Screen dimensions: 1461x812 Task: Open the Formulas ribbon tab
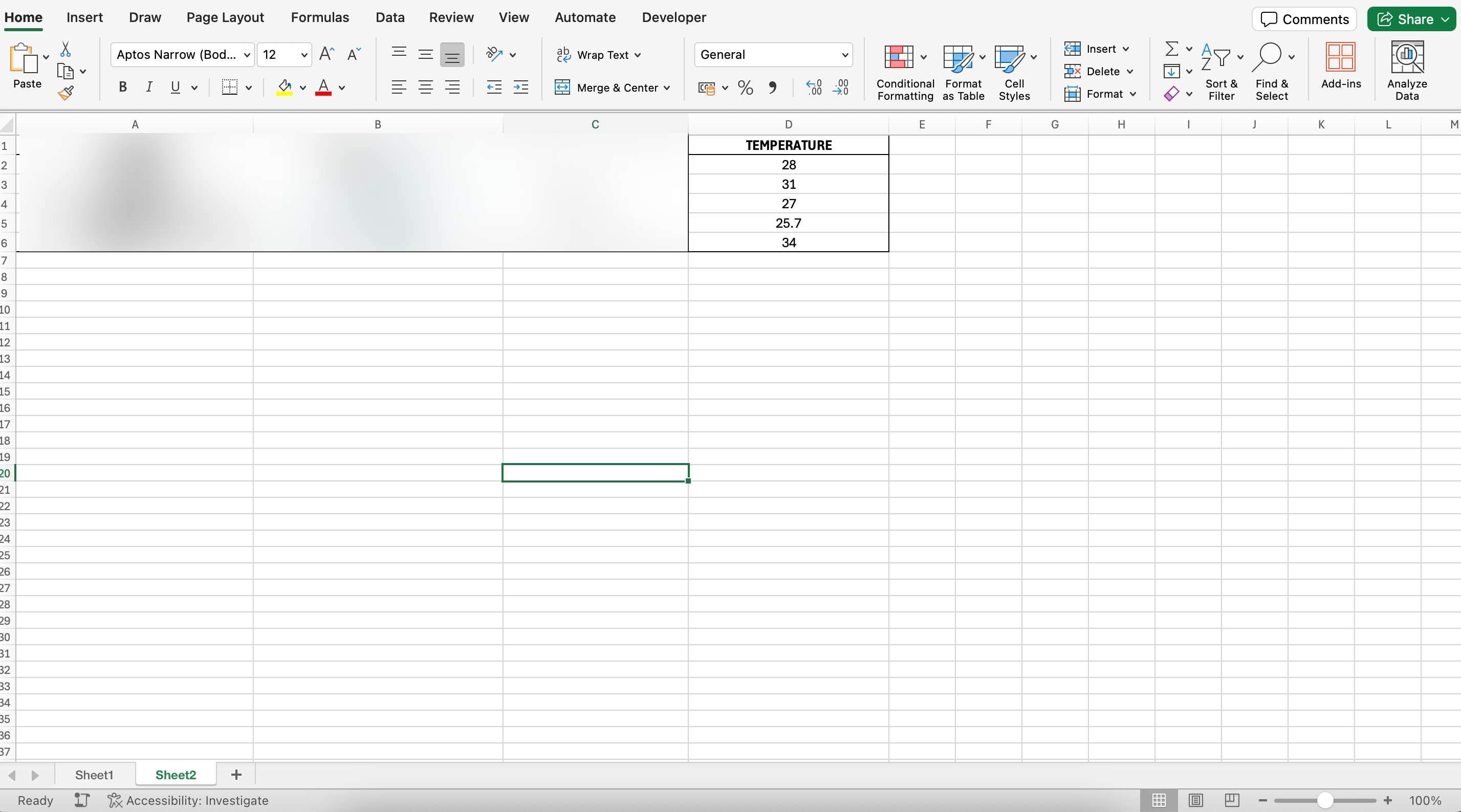click(319, 17)
